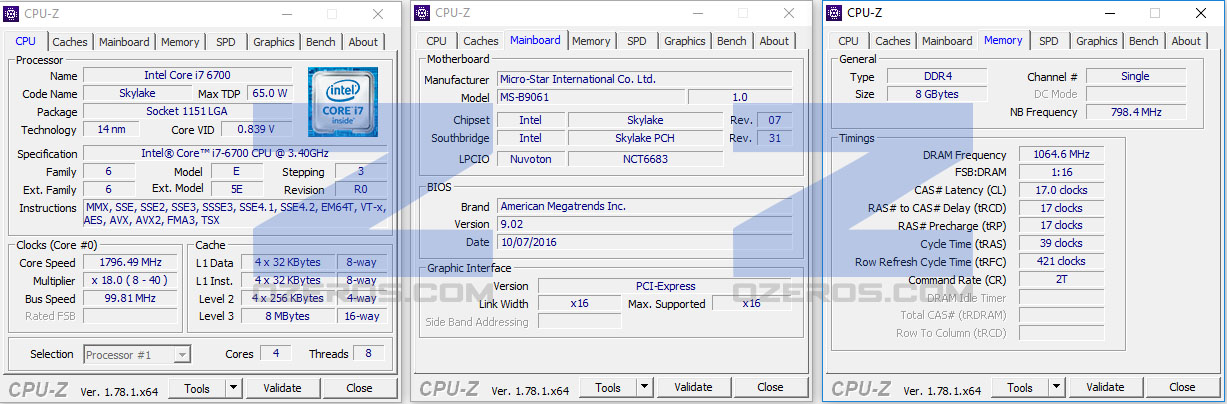Click the Core VID value 0.839 V
Screen dimensions: 1227x404
pos(256,129)
